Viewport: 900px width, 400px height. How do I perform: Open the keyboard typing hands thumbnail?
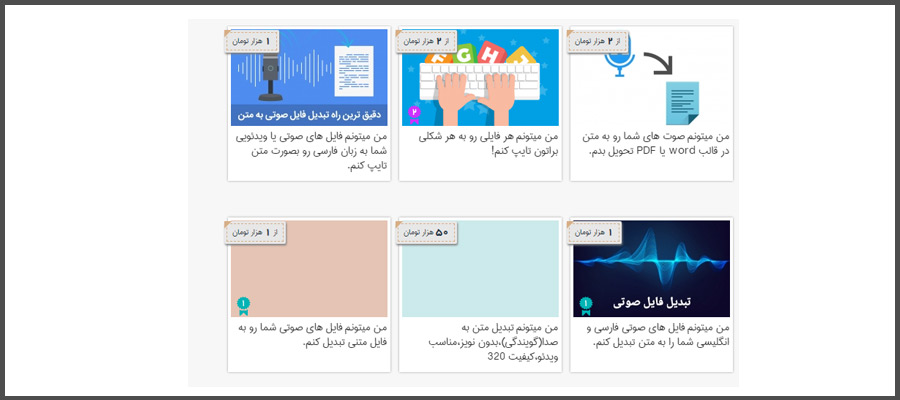click(x=480, y=77)
